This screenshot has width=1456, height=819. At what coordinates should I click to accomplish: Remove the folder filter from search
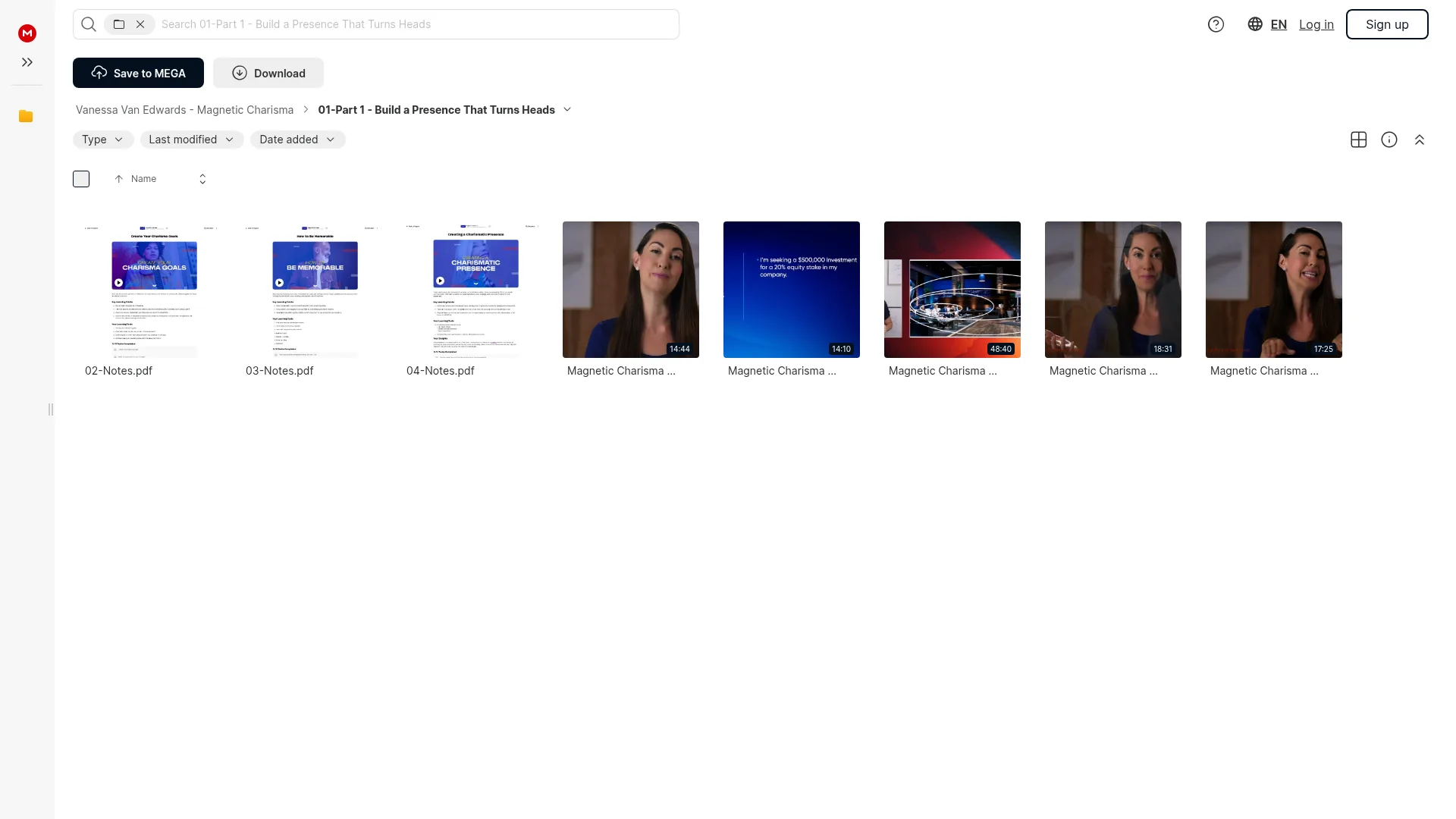tap(140, 24)
